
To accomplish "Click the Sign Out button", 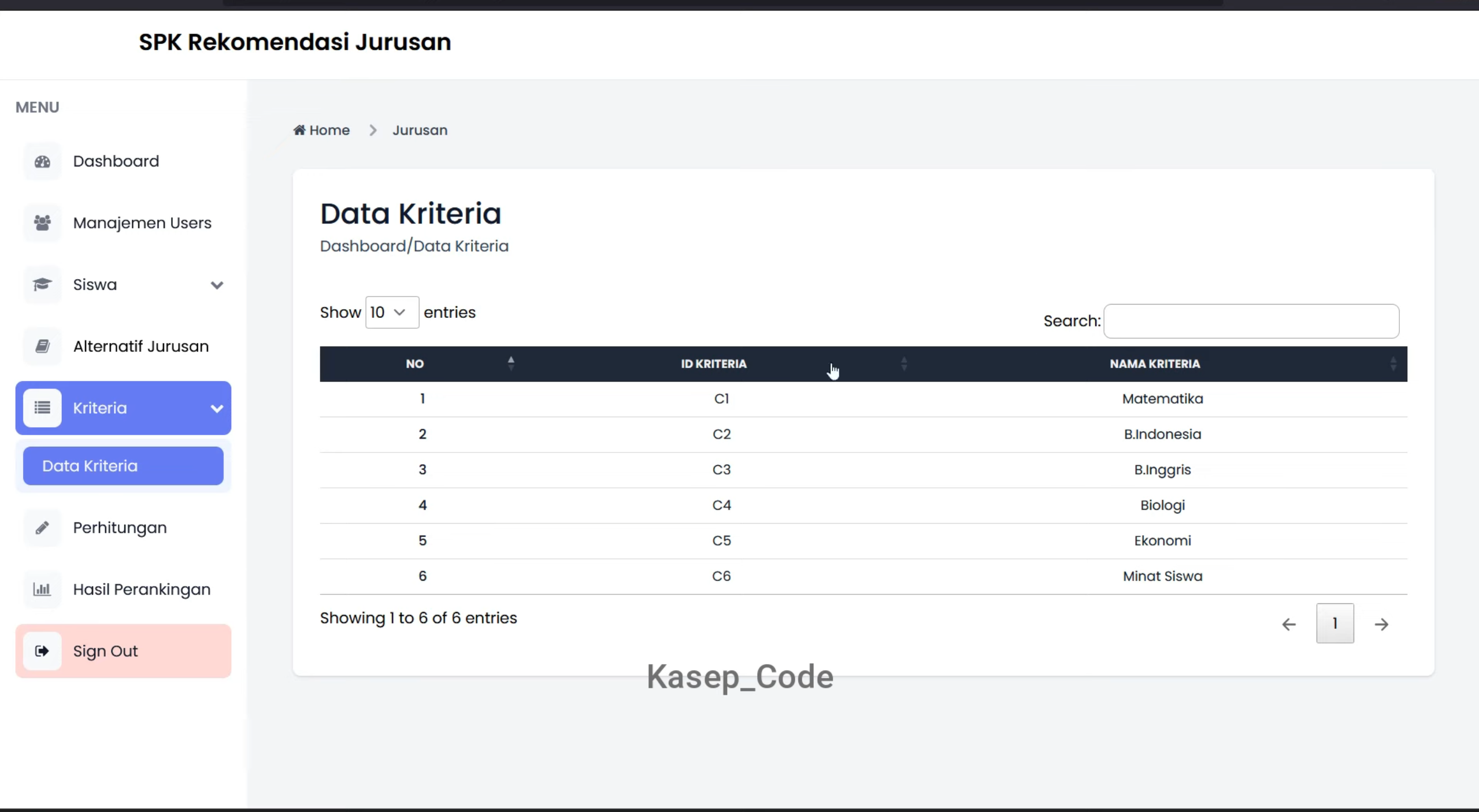I will (123, 651).
